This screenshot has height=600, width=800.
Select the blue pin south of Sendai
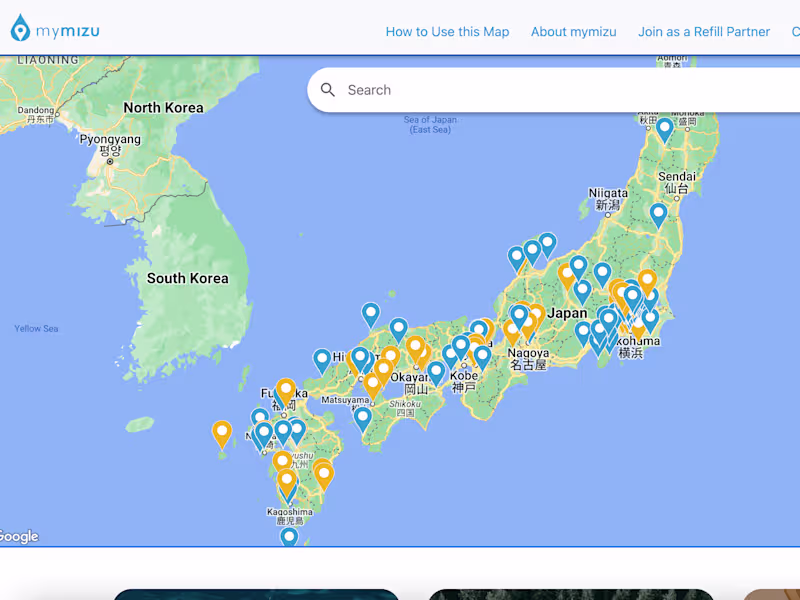tap(658, 215)
